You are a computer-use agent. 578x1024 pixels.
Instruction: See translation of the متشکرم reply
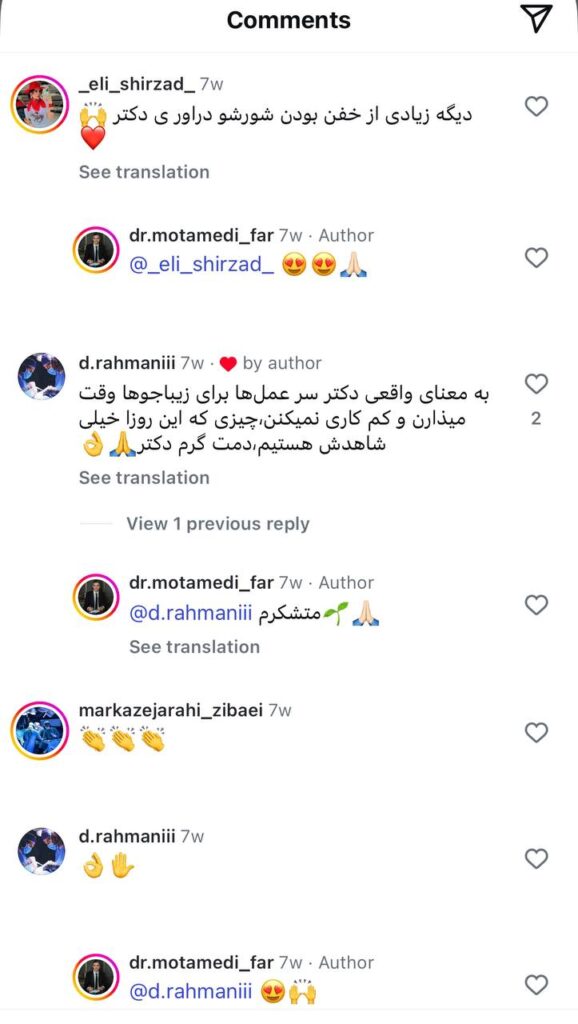[195, 647]
